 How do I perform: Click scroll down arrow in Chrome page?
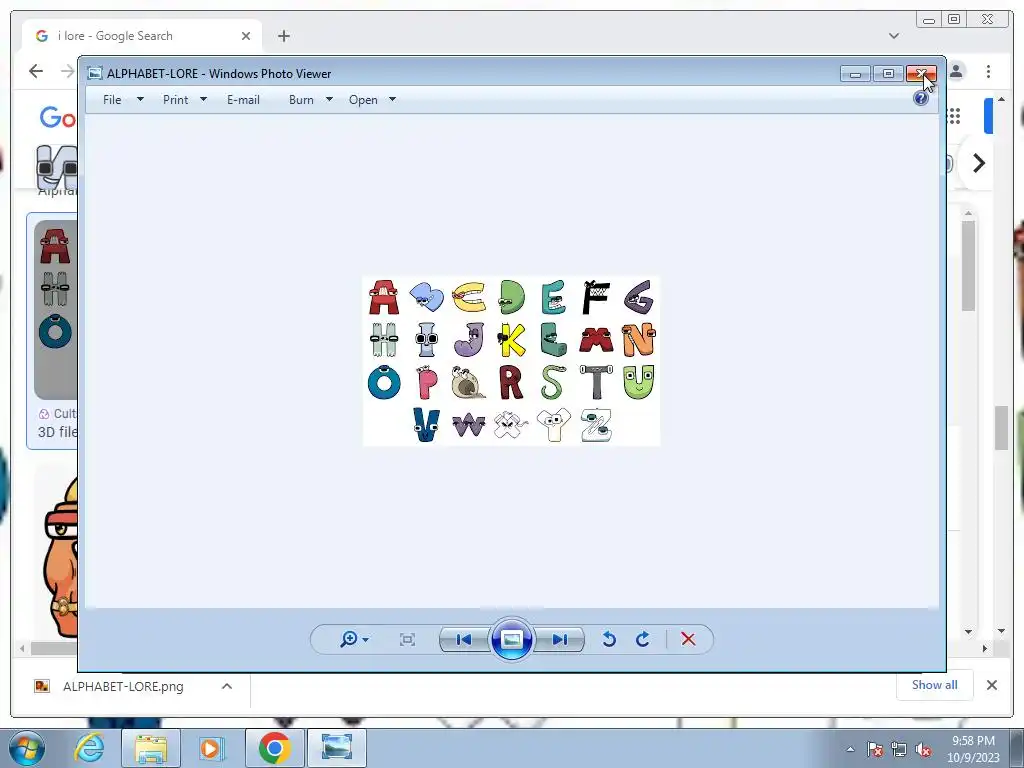1001,632
